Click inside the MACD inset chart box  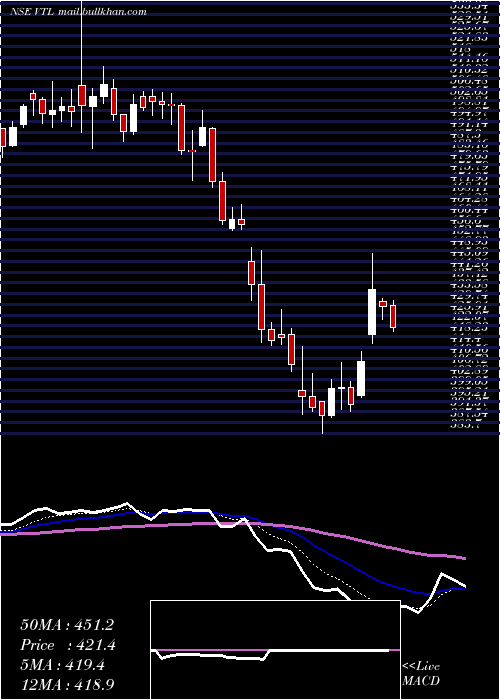pos(275,650)
